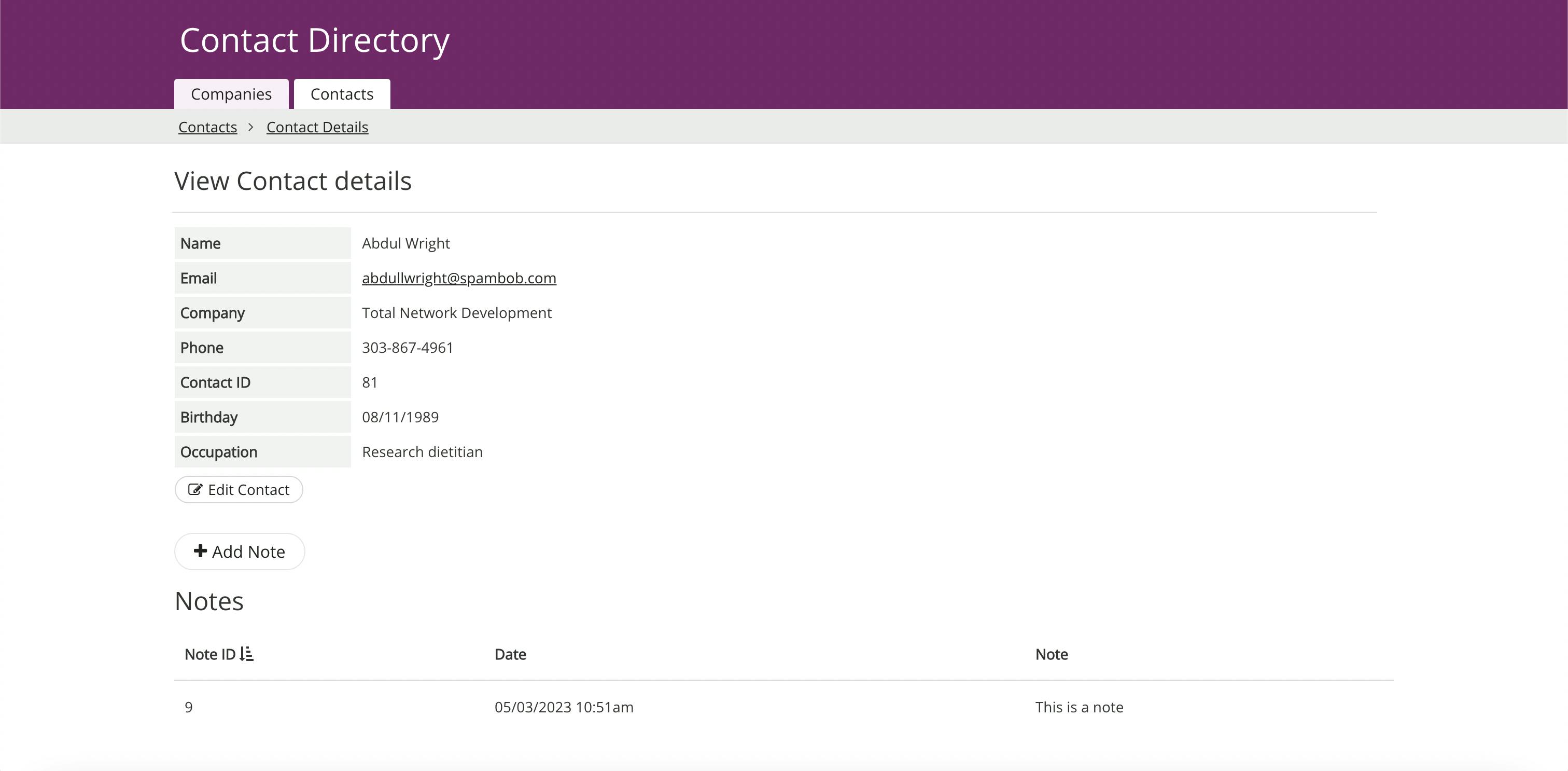Click the pencil icon on Edit Contact button

(195, 489)
